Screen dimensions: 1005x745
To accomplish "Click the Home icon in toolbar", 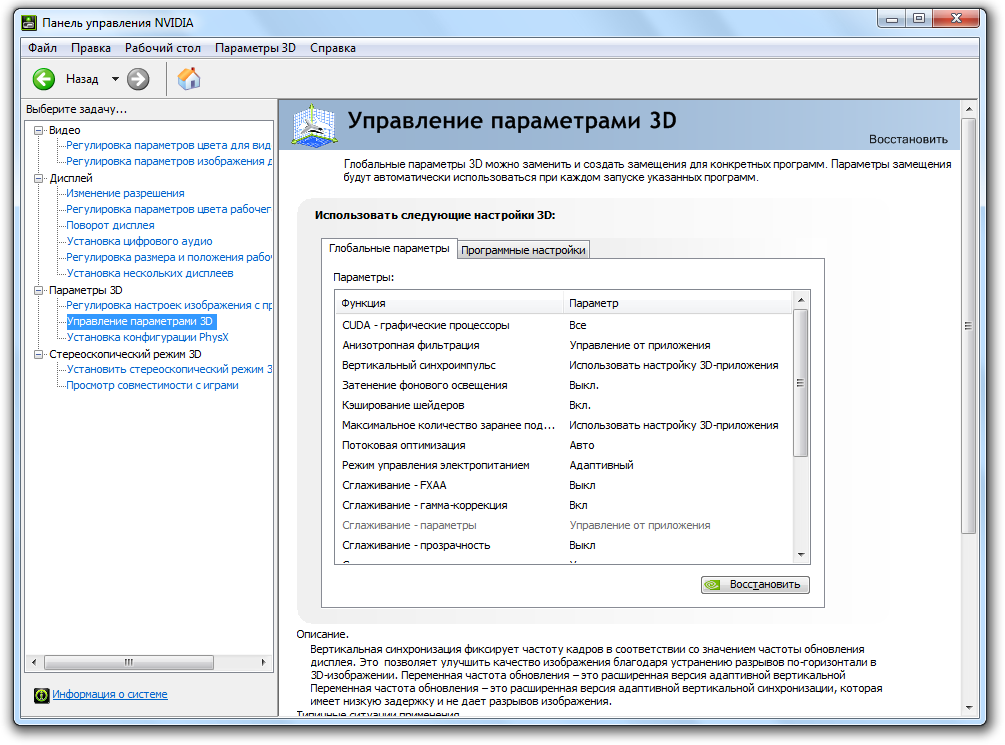I will point(188,79).
